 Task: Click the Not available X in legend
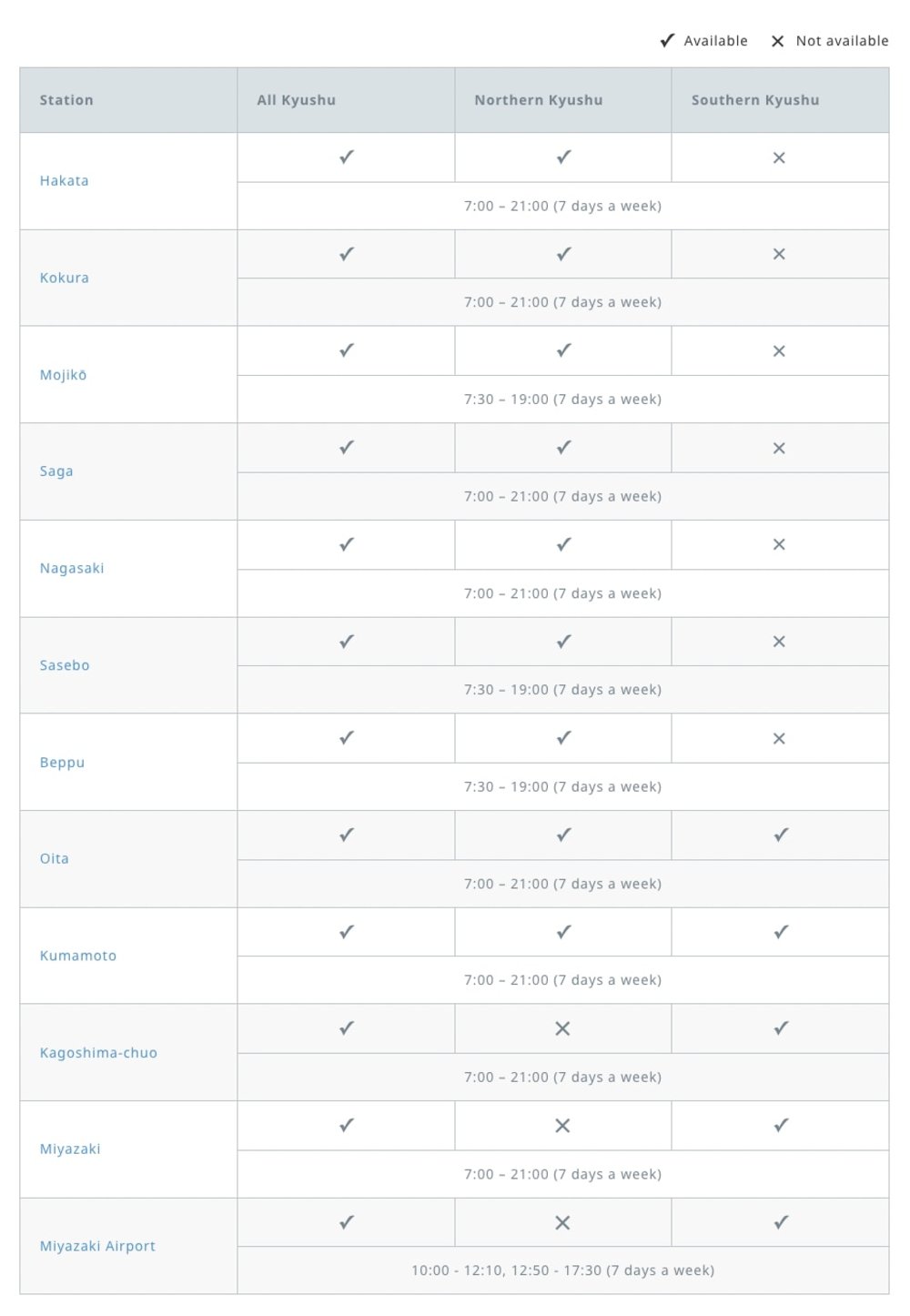click(777, 41)
